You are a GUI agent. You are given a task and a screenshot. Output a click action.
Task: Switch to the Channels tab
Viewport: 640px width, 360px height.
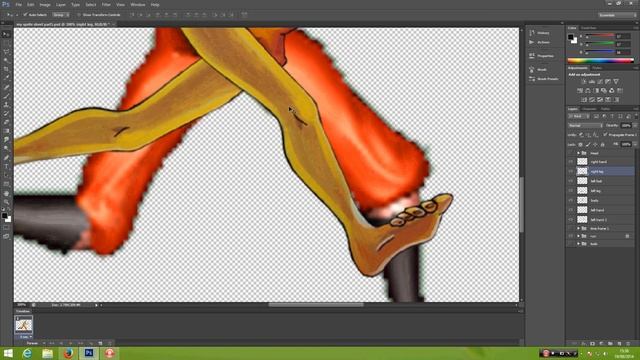pyautogui.click(x=589, y=109)
